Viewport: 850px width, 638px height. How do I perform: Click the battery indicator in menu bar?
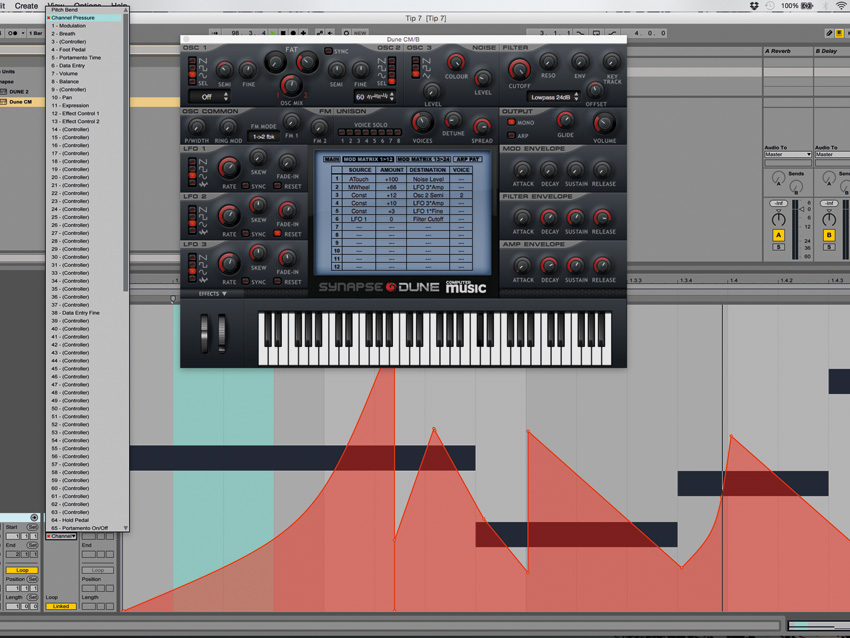(807, 5)
